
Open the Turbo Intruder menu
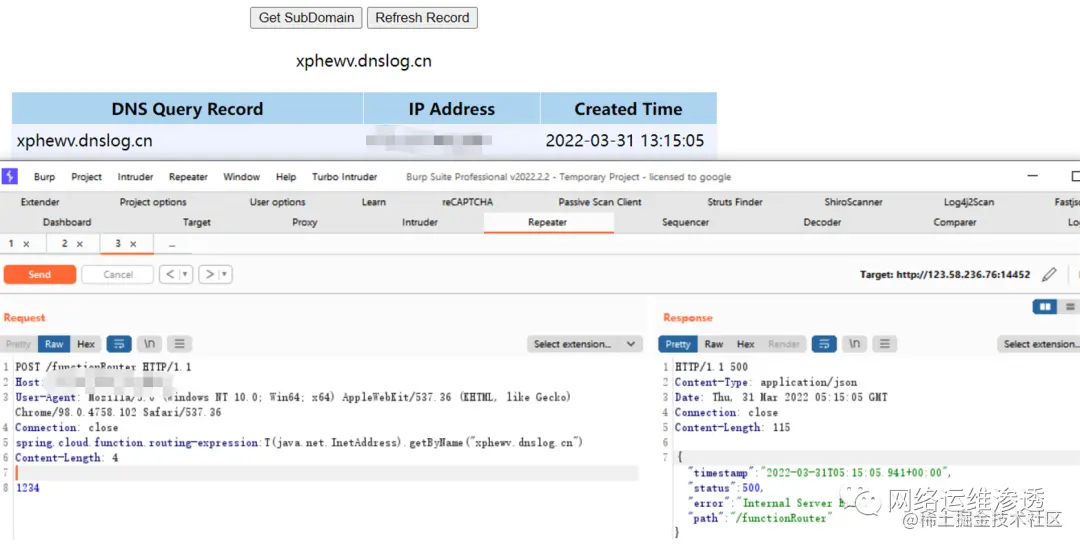coord(344,177)
